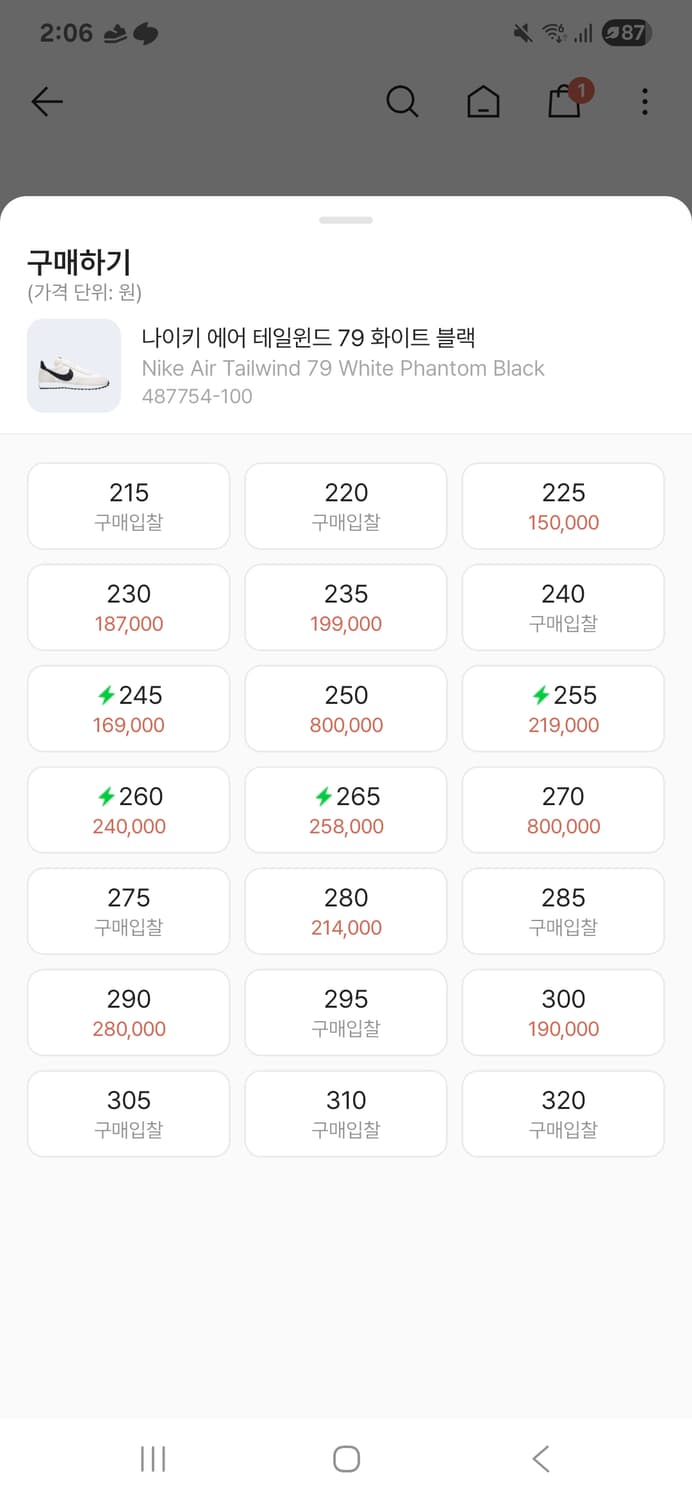Open shopping bag with 1 item
The height and width of the screenshot is (1500, 692).
click(x=565, y=101)
